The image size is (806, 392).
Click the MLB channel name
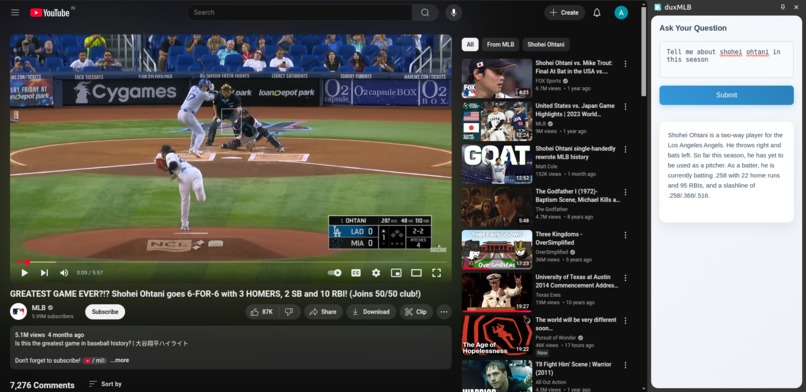pos(39,308)
